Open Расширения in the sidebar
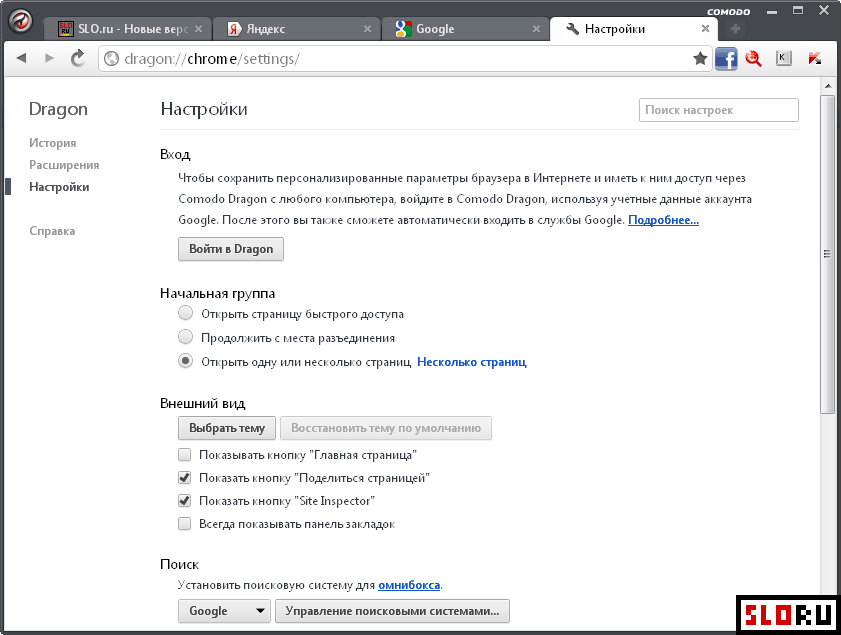The height and width of the screenshot is (635, 841). click(x=64, y=165)
